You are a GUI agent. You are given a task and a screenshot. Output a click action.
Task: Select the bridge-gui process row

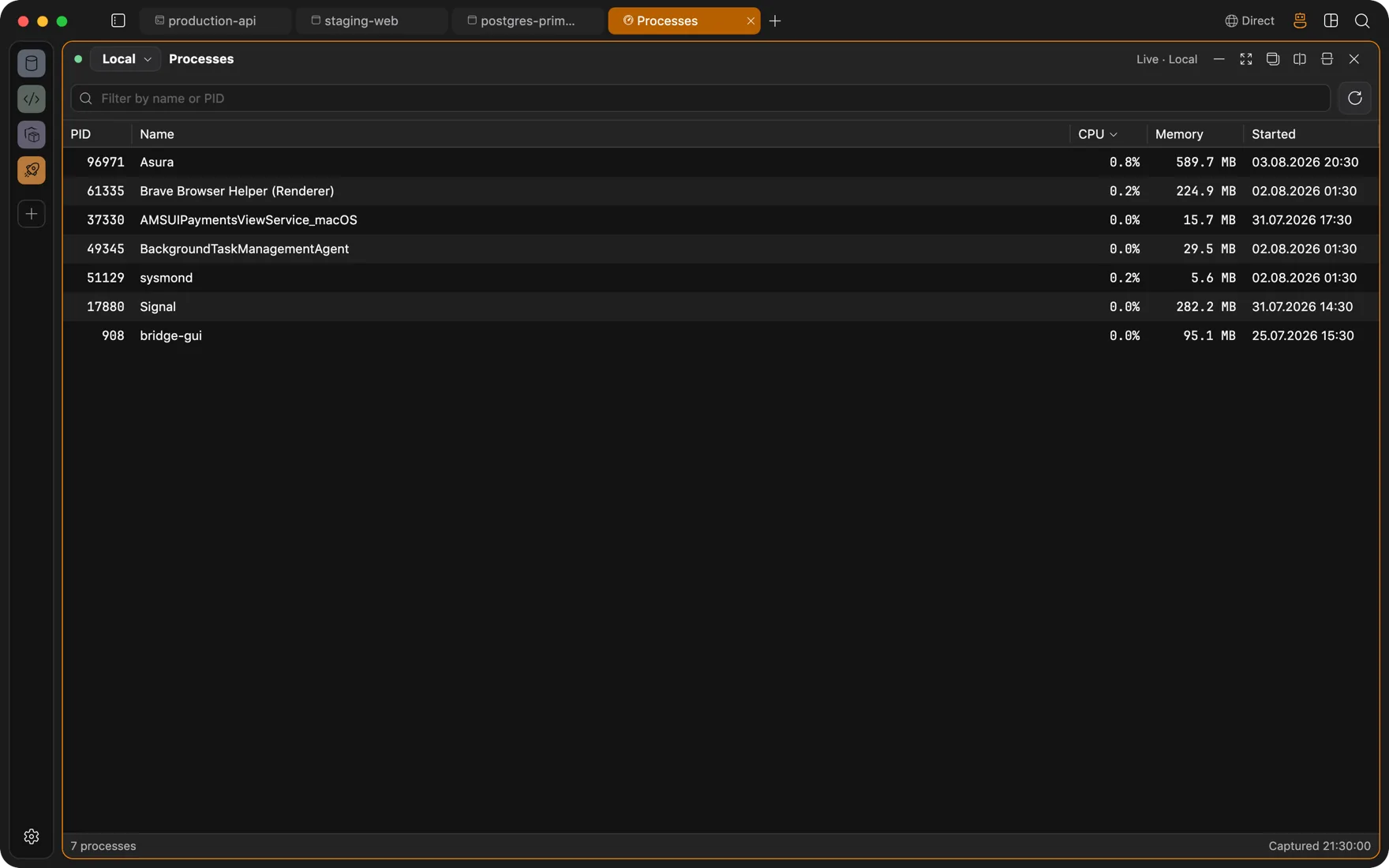click(x=721, y=335)
